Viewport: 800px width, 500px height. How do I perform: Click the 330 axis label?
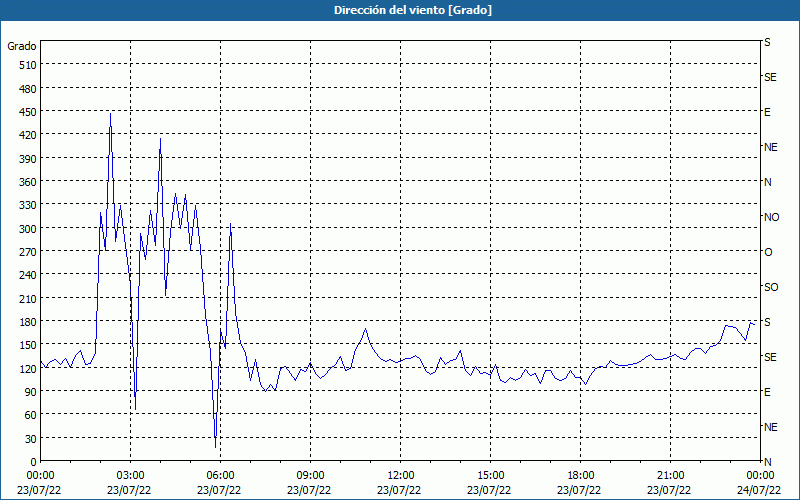pyautogui.click(x=28, y=205)
